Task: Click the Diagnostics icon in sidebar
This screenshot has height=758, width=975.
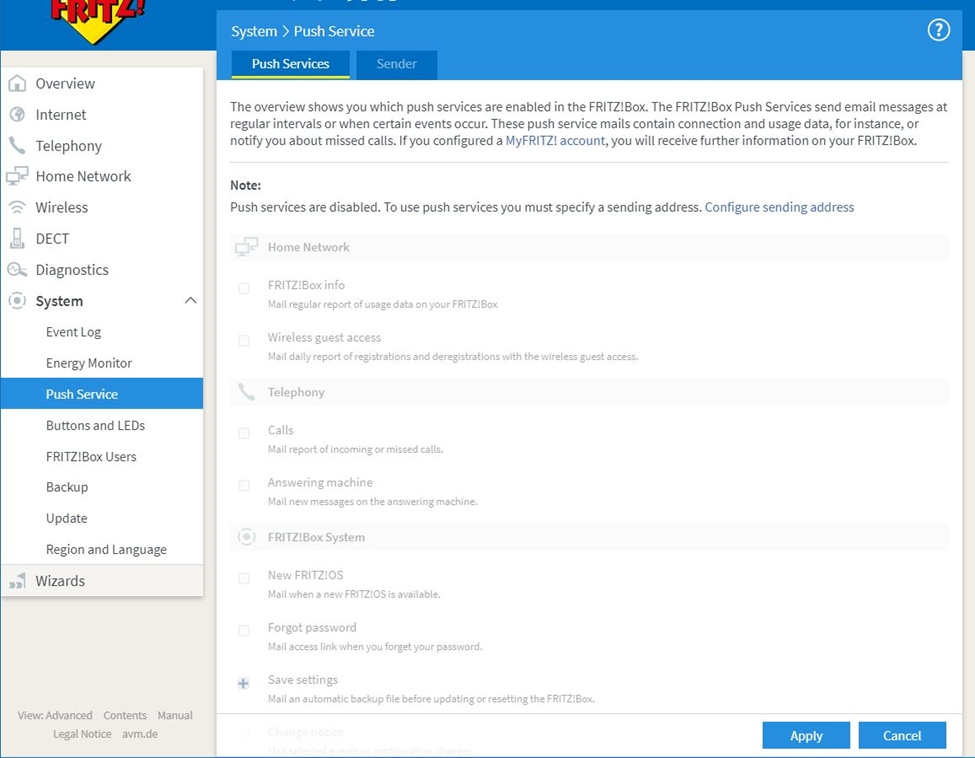Action: [x=17, y=270]
